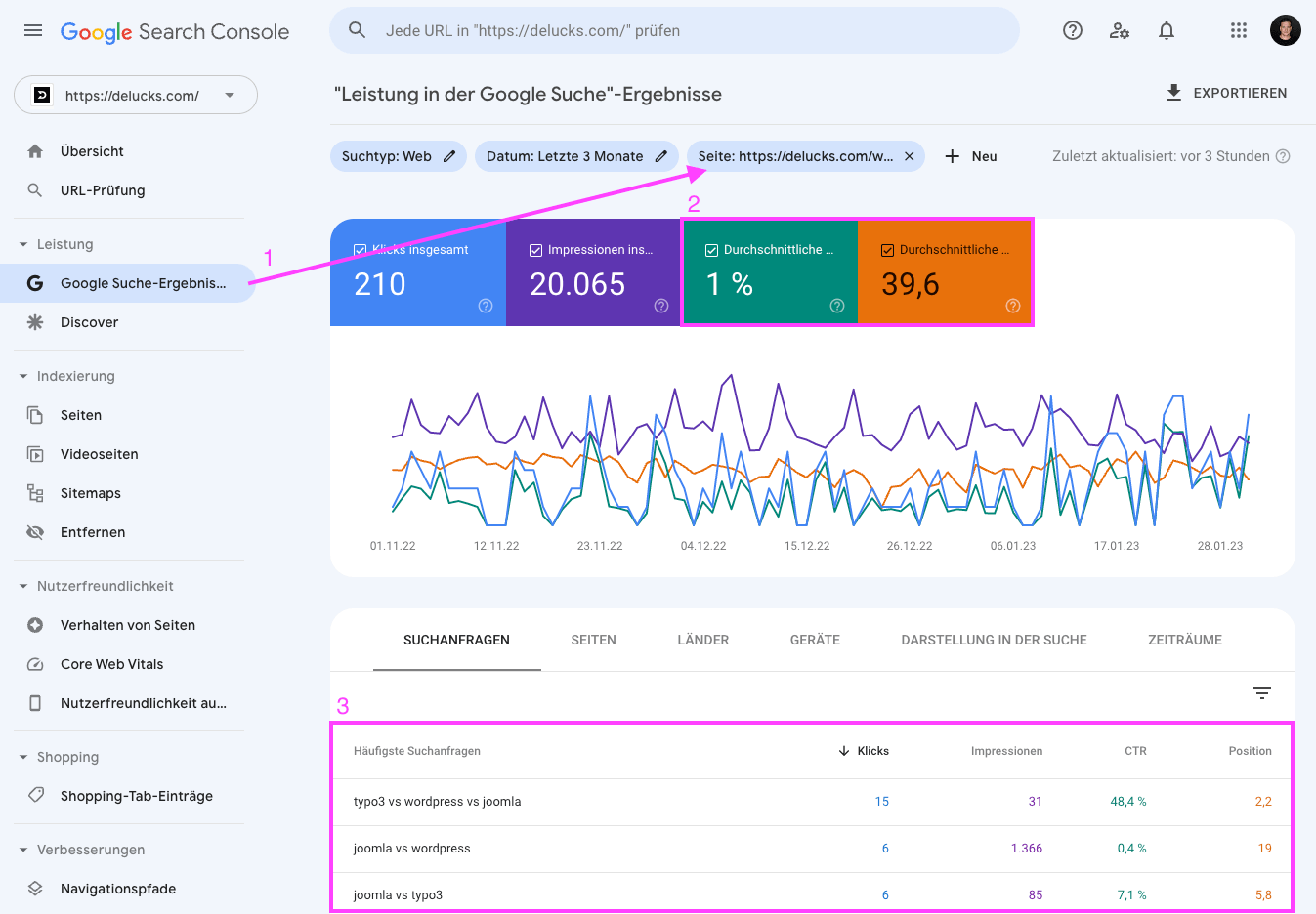Sort table by CTR column
1316x914 pixels.
click(1135, 751)
